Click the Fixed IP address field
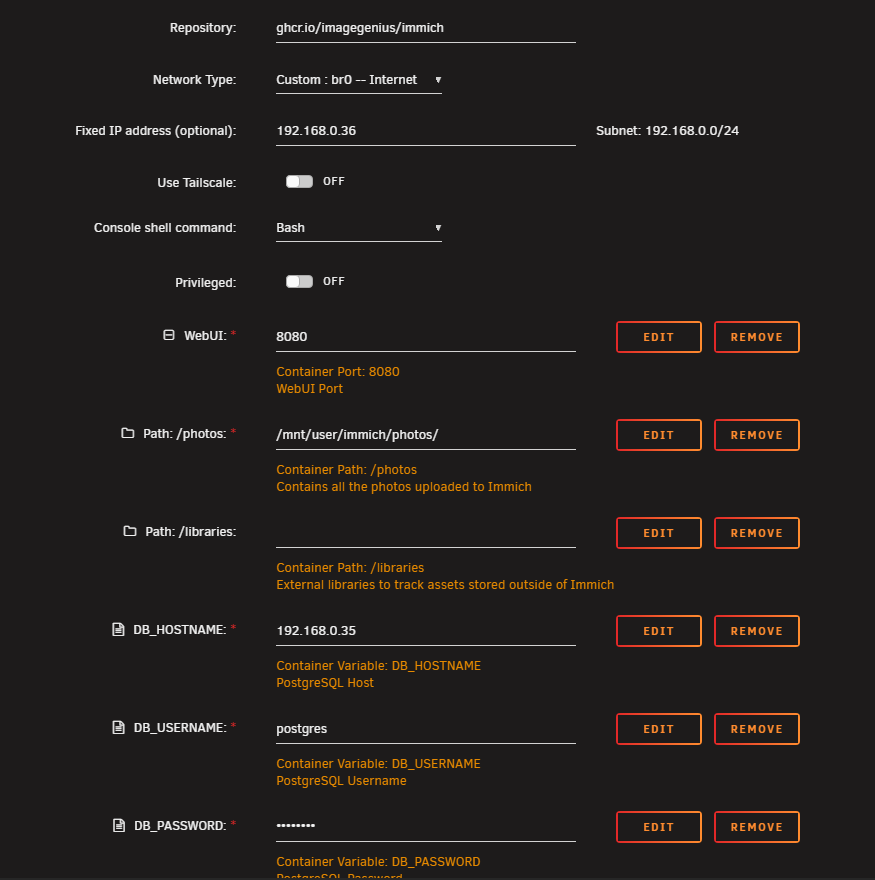Viewport: 875px width, 880px height. tap(425, 131)
